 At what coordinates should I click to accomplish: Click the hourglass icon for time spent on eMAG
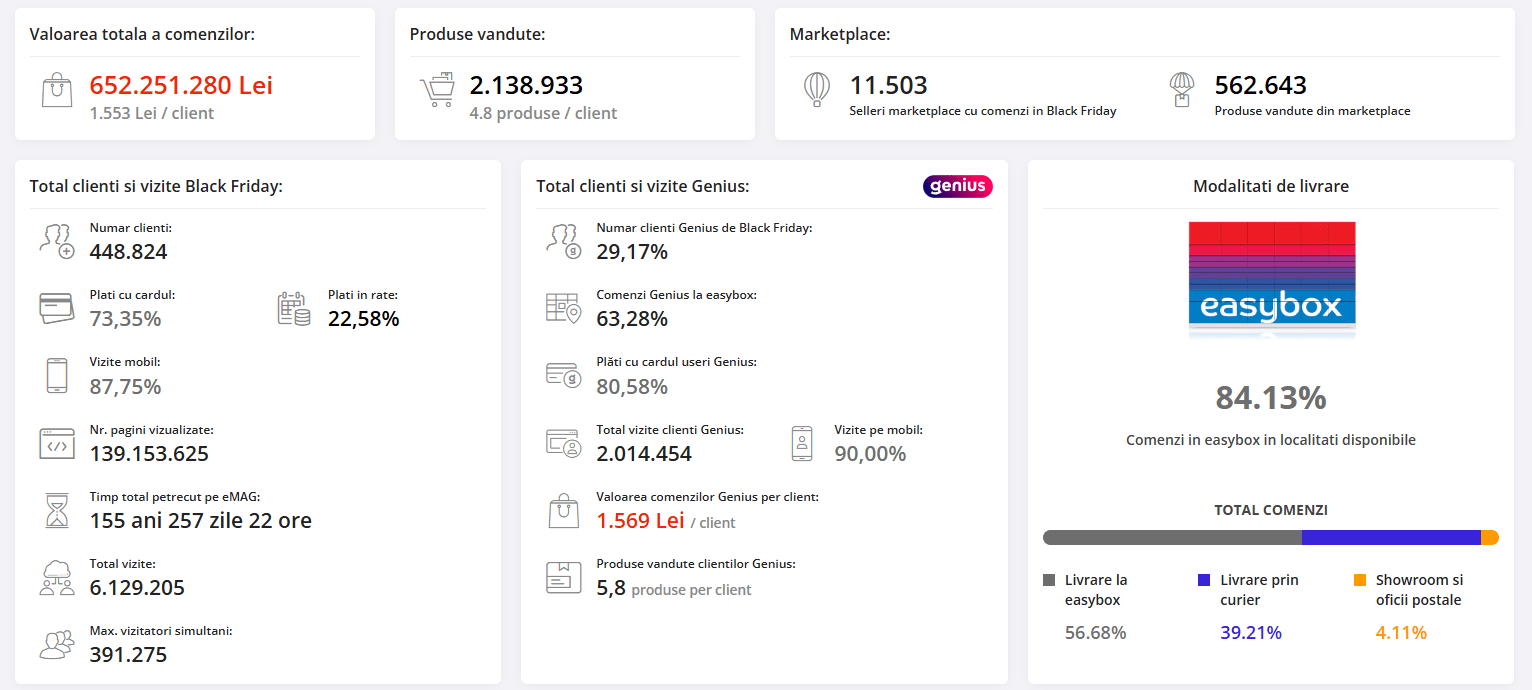(58, 510)
